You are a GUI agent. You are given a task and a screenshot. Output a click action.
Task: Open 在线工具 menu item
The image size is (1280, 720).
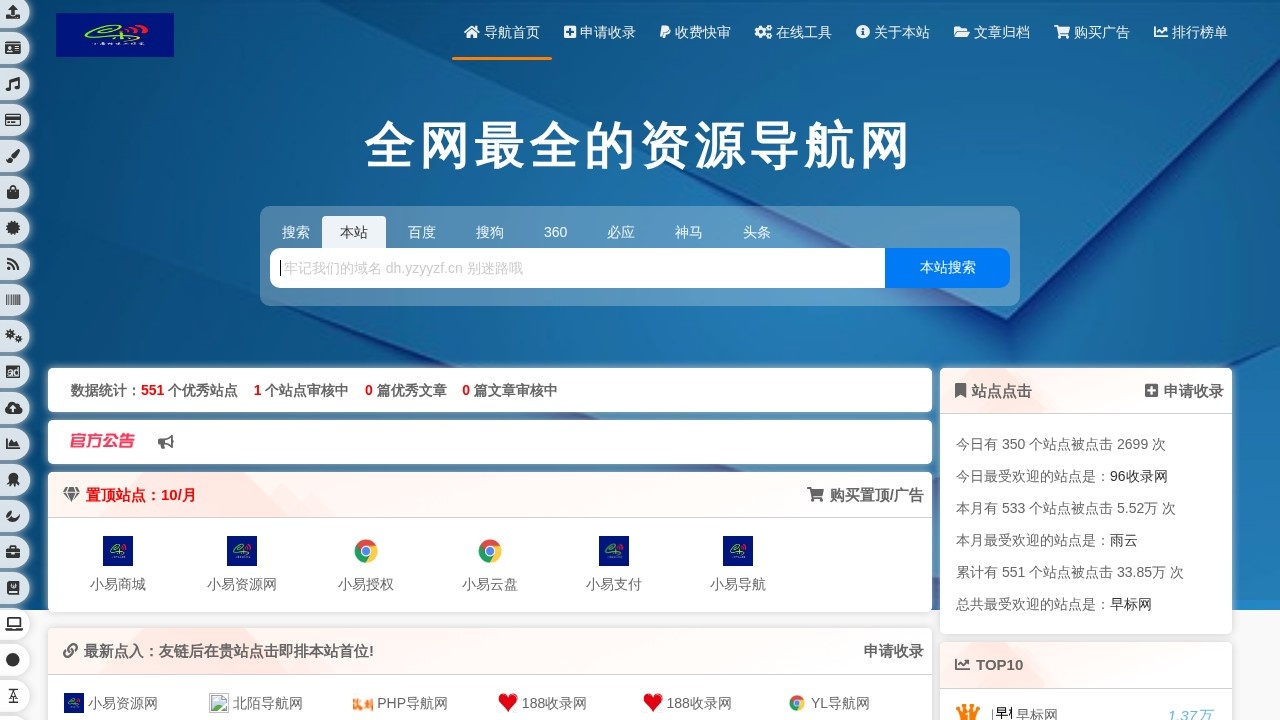793,32
